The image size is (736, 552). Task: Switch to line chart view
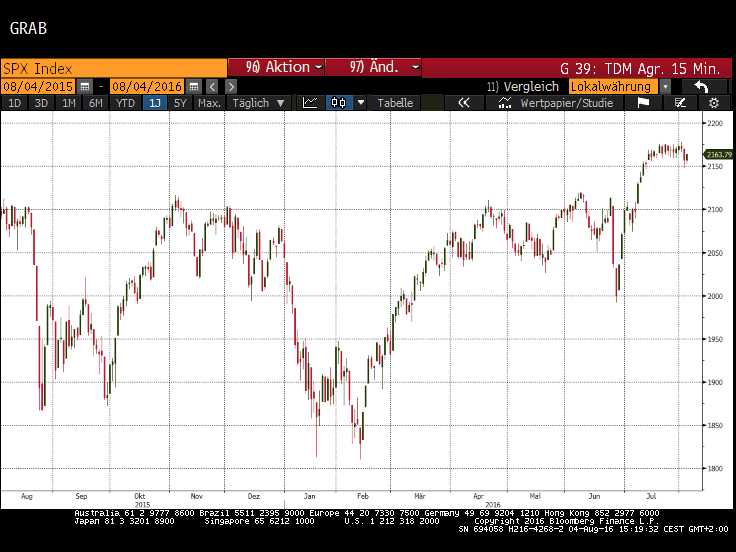point(310,103)
